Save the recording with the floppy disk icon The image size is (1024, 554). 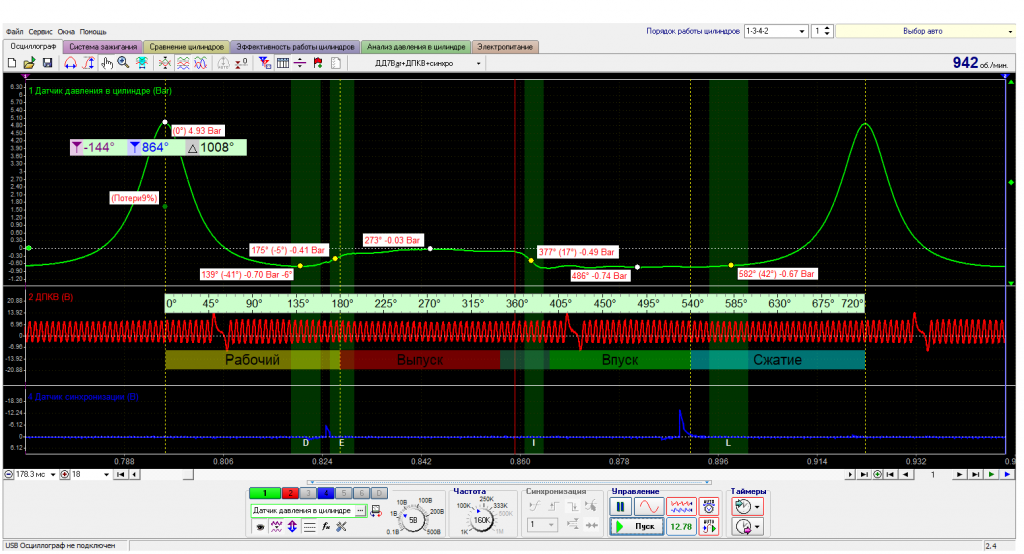click(x=47, y=63)
